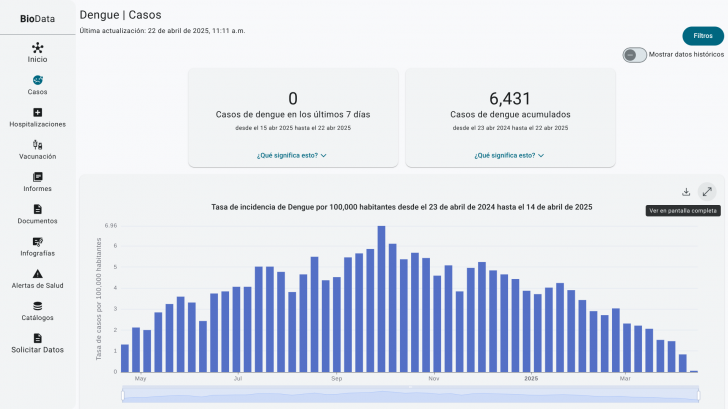The height and width of the screenshot is (409, 728).
Task: Expand '¿Qué significa esto?' under accumulated cases
Action: tap(510, 155)
